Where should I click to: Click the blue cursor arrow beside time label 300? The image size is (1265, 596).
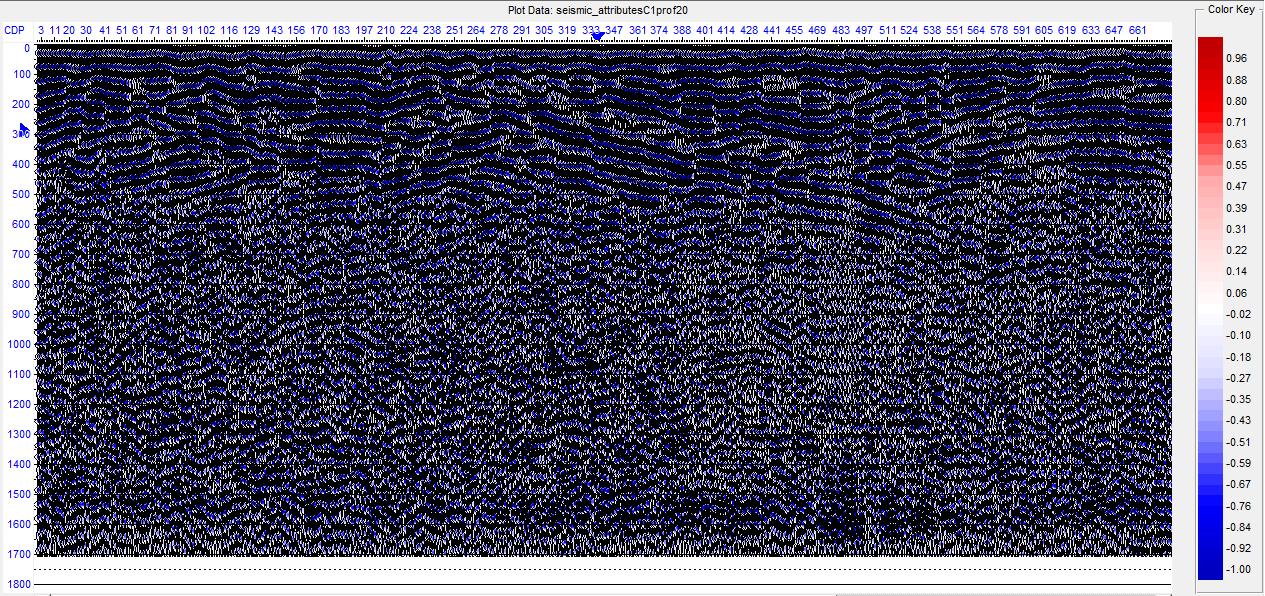click(x=23, y=129)
